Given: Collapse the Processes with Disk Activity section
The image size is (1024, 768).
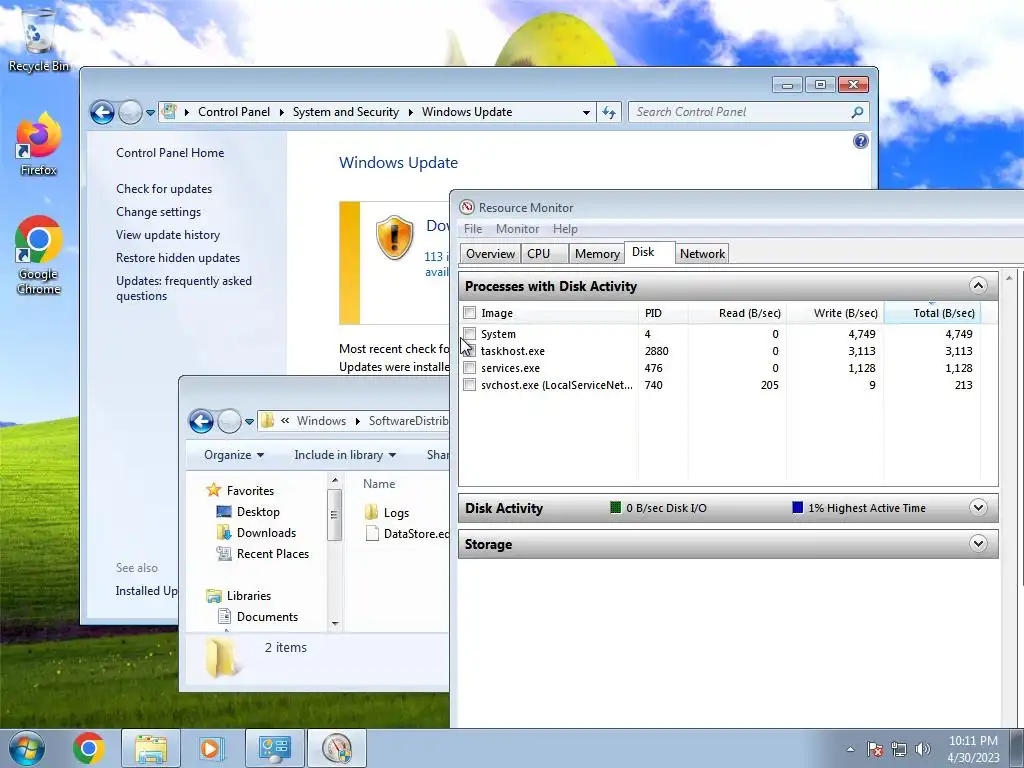Looking at the screenshot, I should pos(978,285).
